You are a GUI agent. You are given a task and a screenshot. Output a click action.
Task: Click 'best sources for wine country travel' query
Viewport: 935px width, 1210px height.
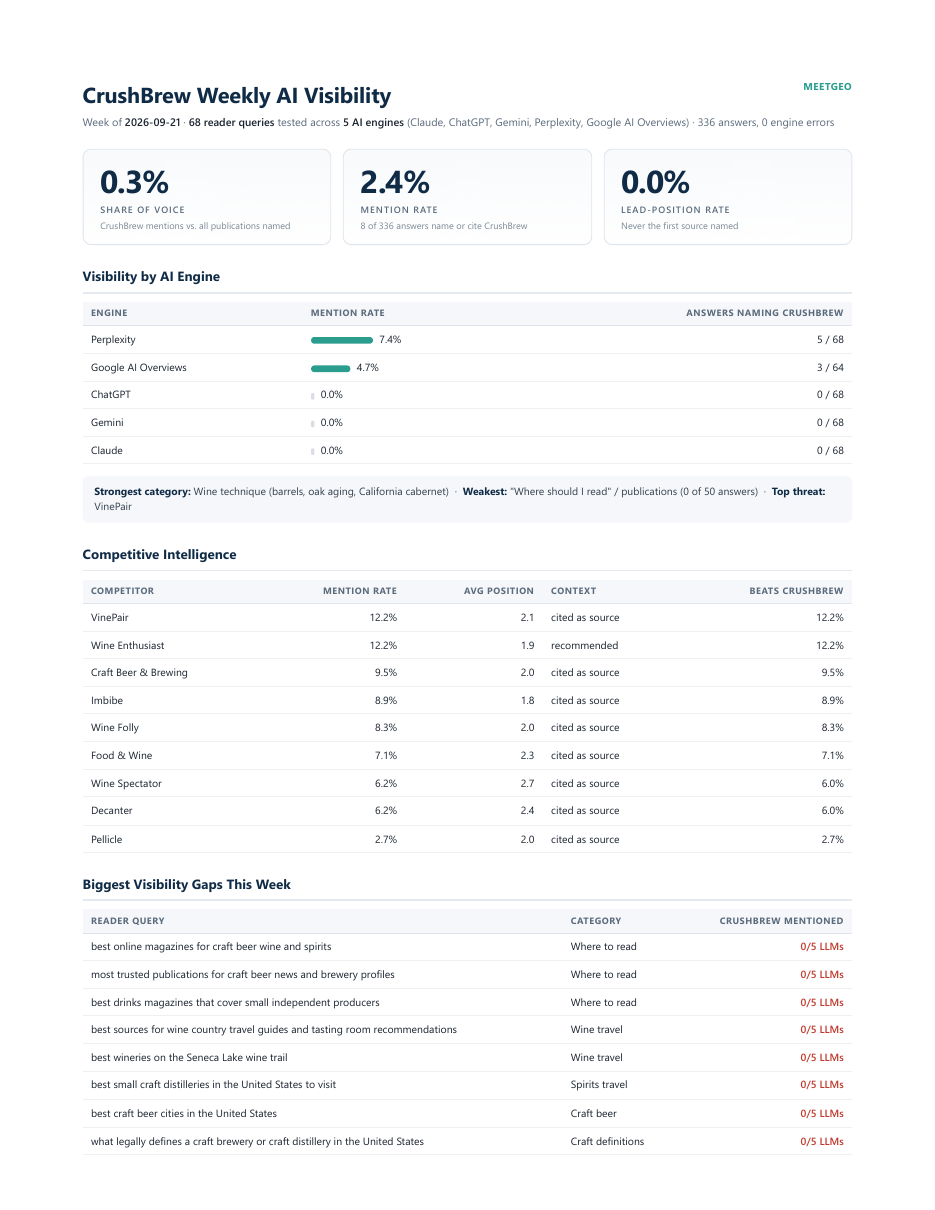274,1030
